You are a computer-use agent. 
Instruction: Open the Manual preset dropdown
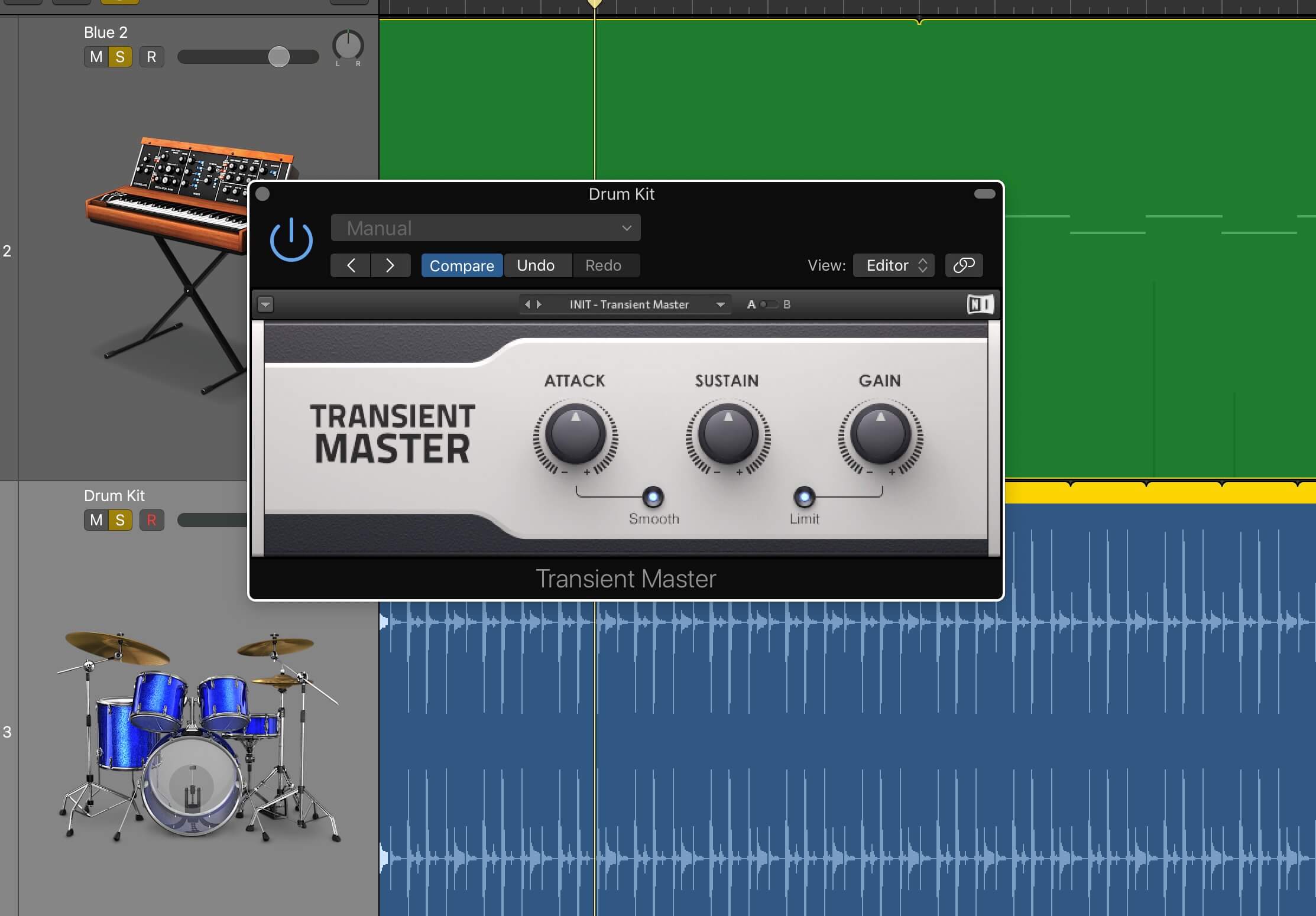pyautogui.click(x=485, y=228)
